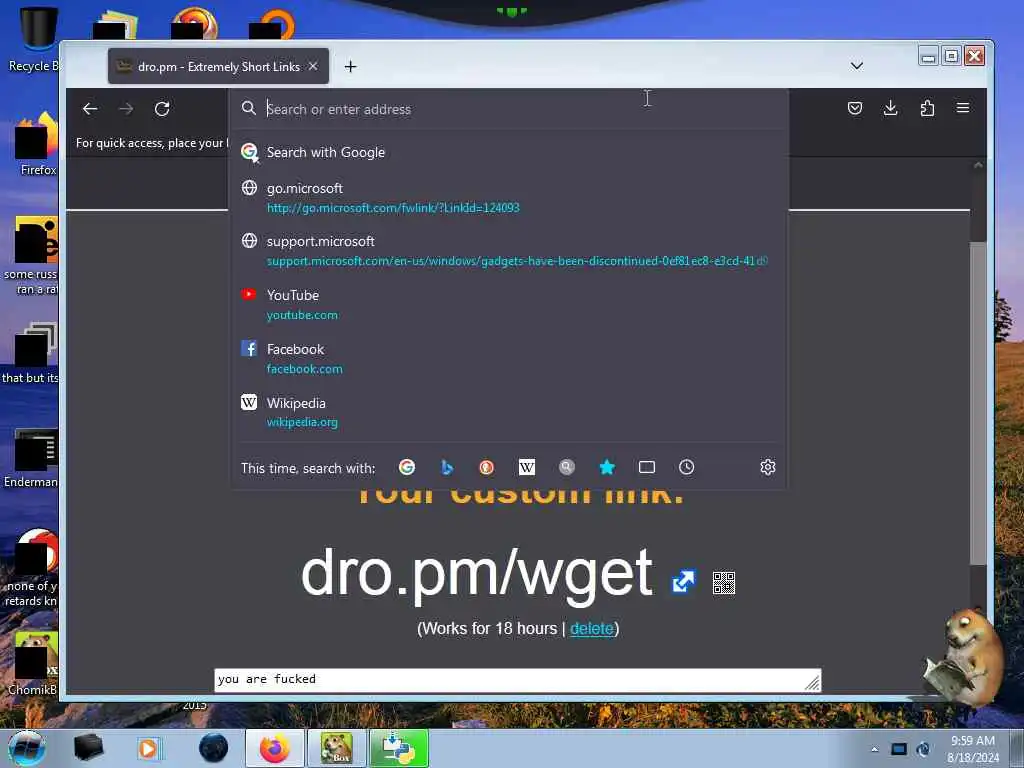Open the dro.pm/wget link icon

[684, 581]
